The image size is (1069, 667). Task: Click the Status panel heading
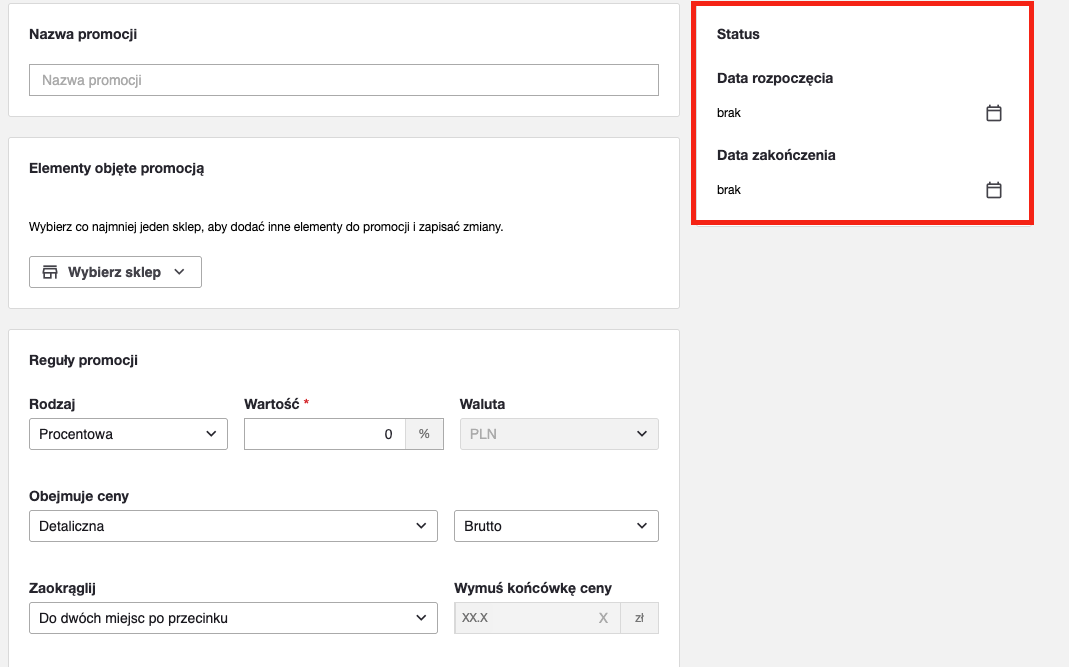pos(738,34)
